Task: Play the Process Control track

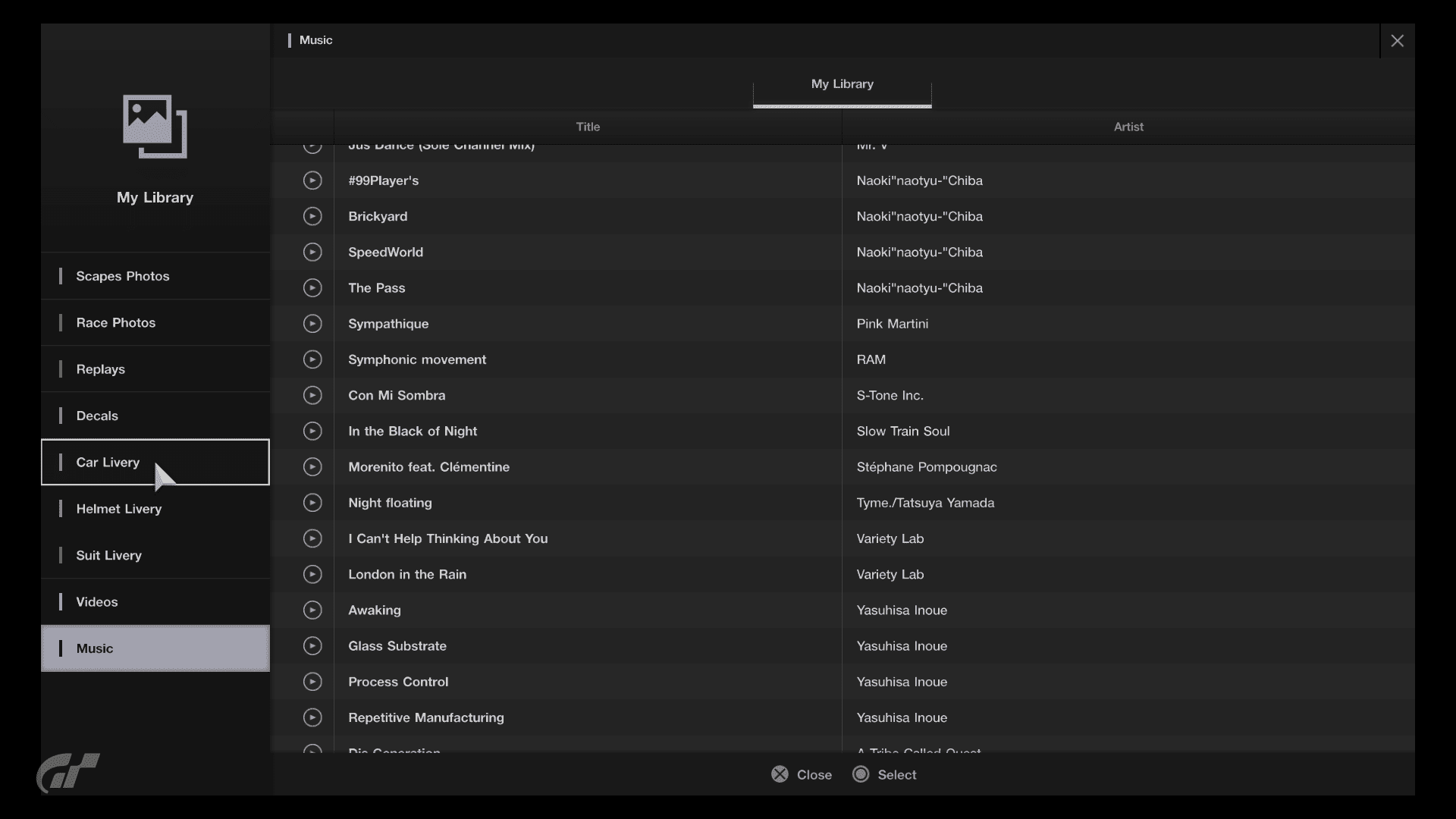Action: (x=312, y=682)
